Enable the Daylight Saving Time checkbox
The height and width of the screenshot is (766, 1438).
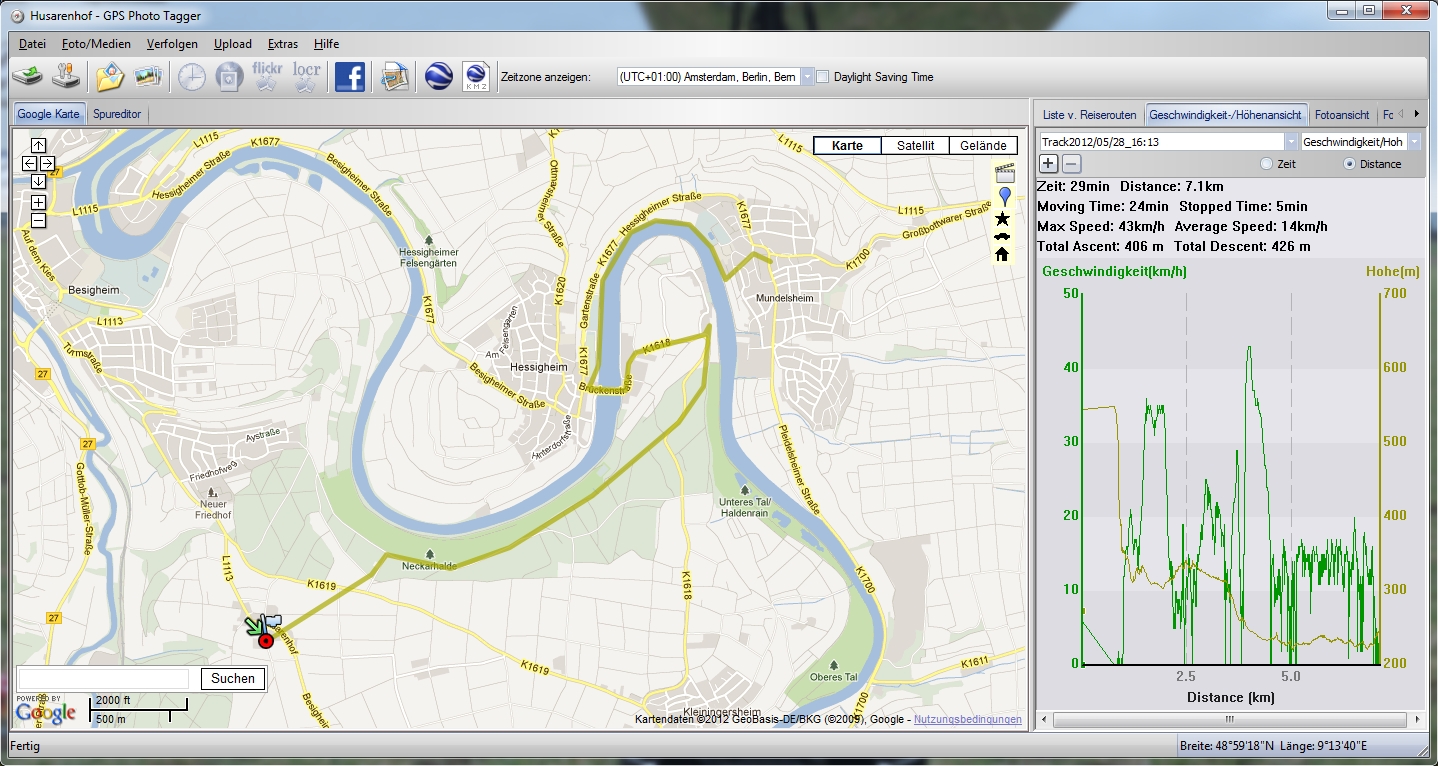823,77
